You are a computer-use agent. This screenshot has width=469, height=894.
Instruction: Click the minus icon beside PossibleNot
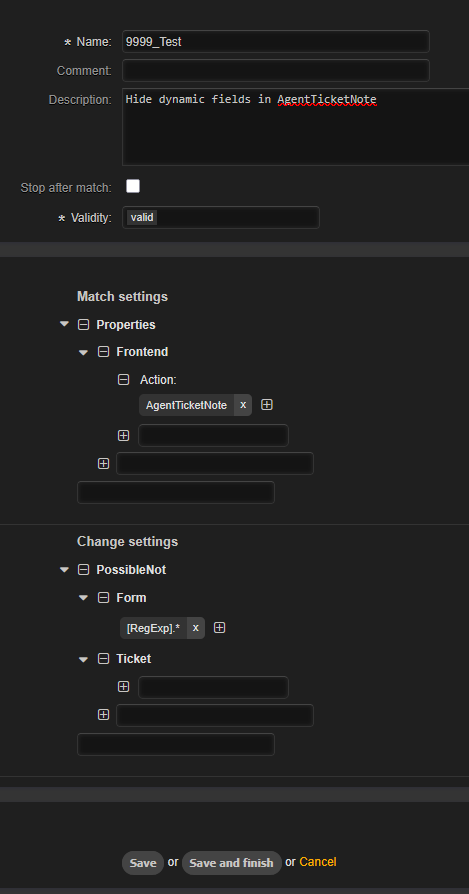click(83, 570)
